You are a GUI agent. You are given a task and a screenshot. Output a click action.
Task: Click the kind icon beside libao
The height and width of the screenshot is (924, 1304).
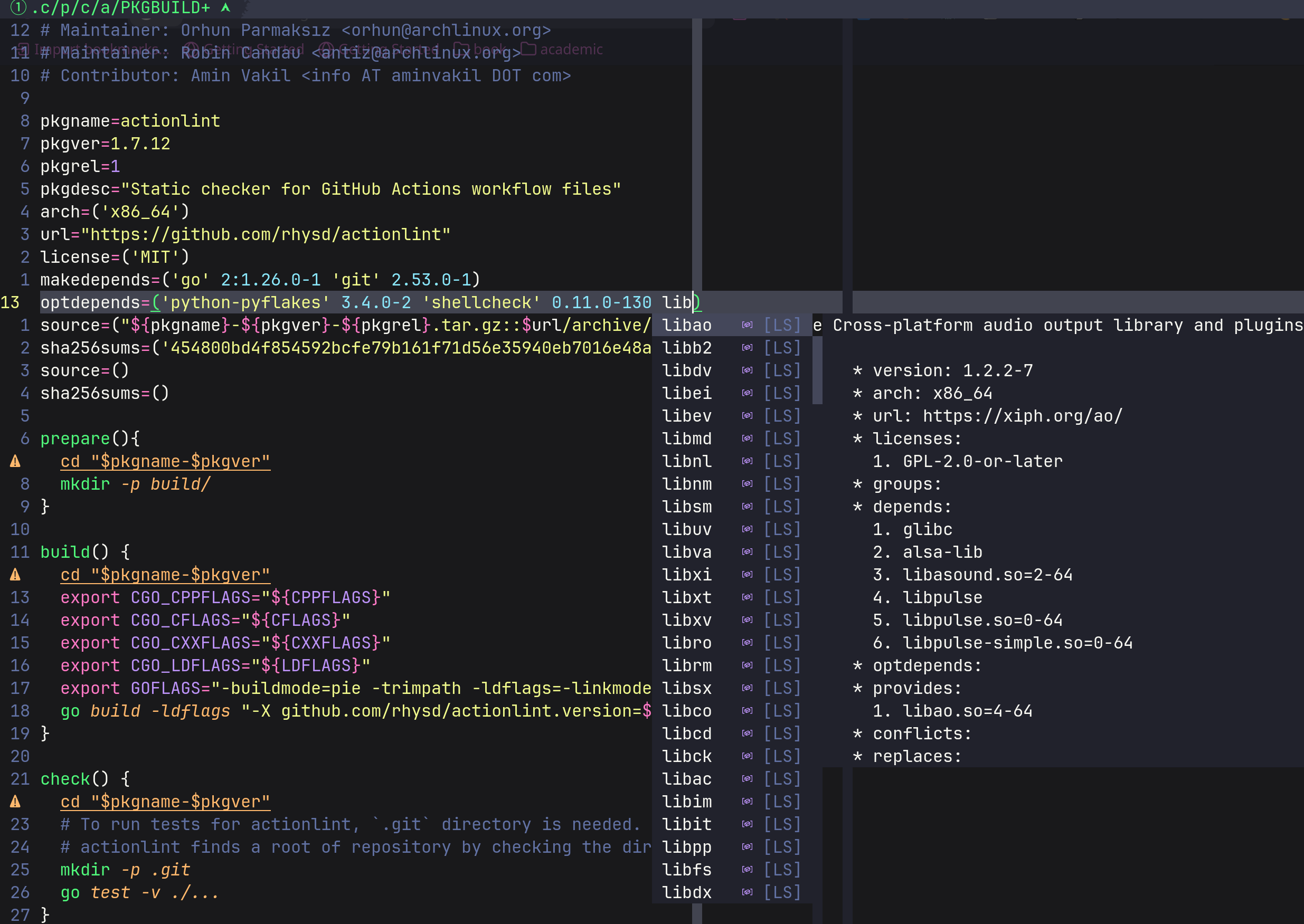point(747,325)
